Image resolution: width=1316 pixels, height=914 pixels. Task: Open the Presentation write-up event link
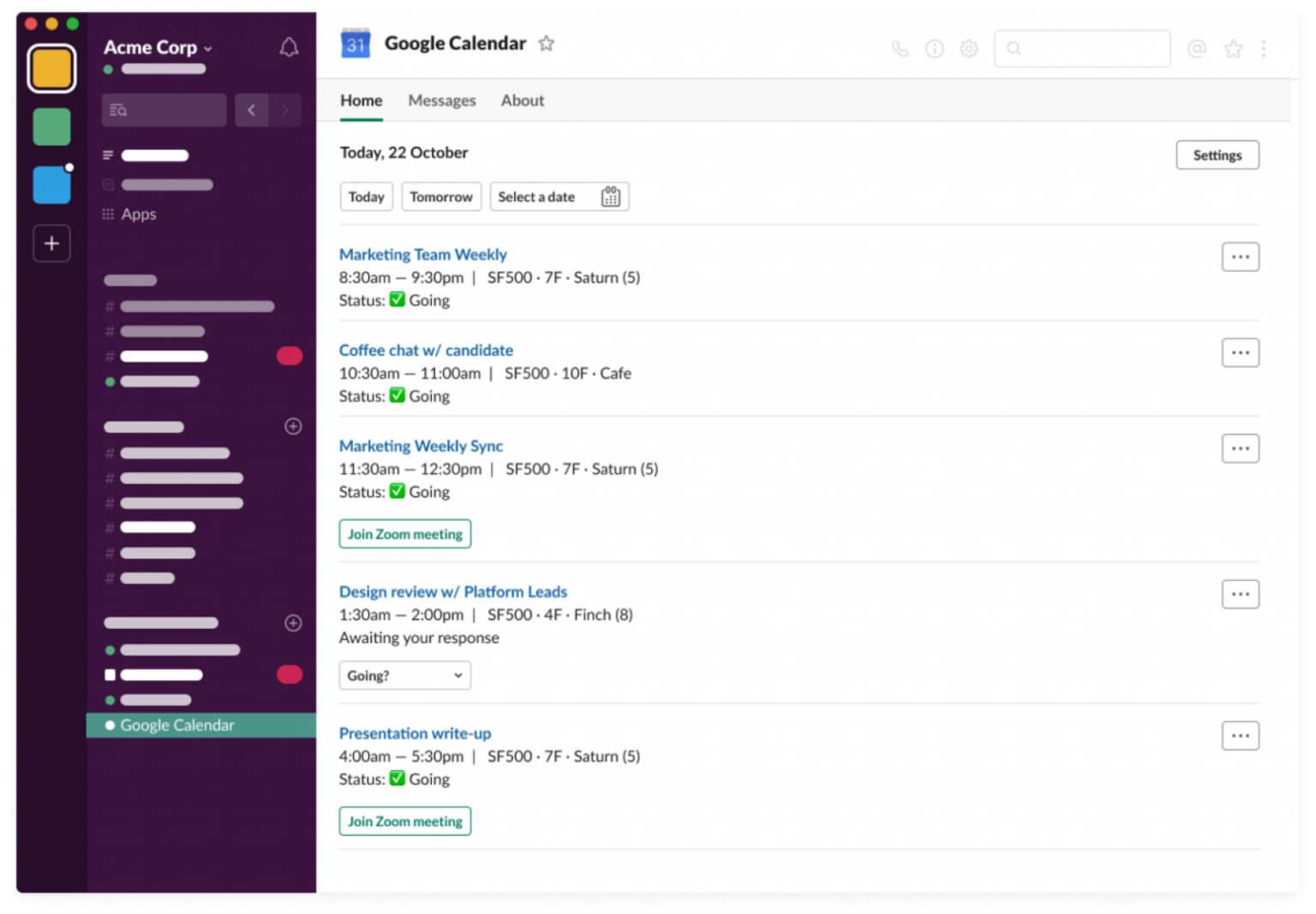click(415, 733)
